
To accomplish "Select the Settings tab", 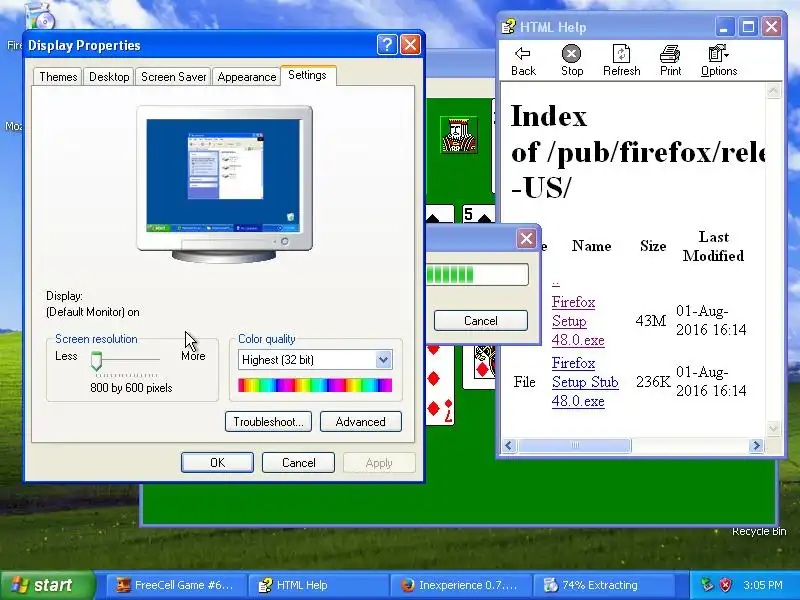I will click(x=307, y=75).
